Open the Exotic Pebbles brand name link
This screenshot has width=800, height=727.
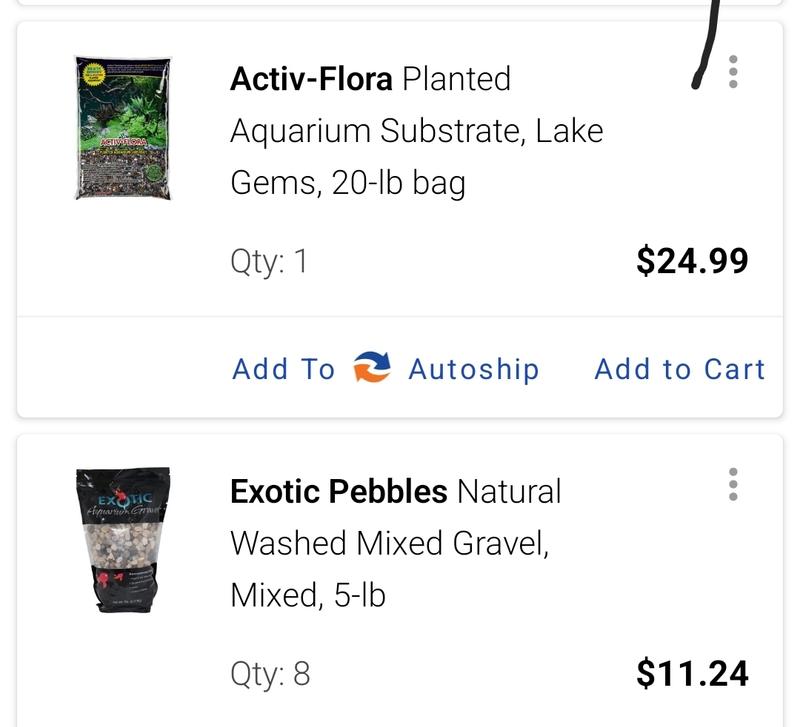[x=338, y=492]
